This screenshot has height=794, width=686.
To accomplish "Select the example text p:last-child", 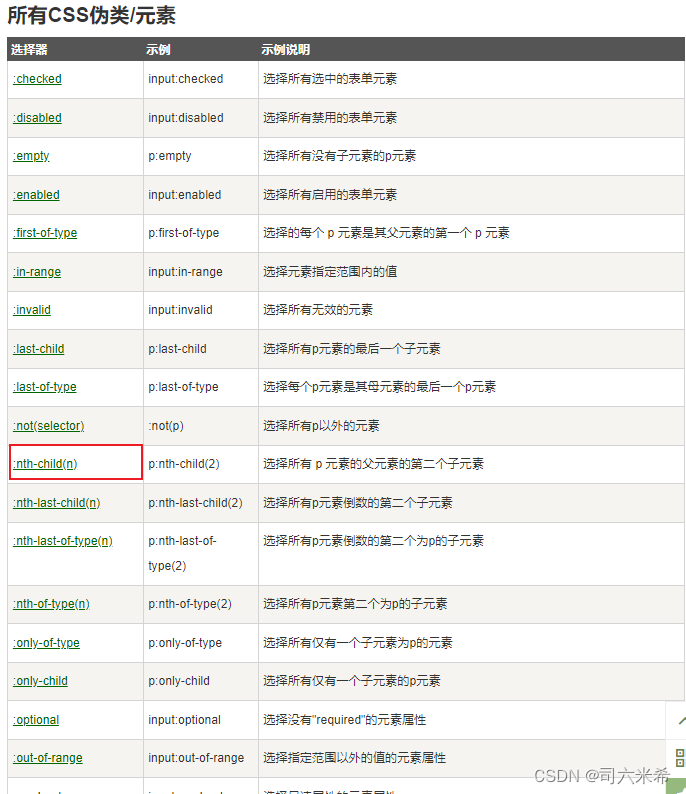I will 177,349.
